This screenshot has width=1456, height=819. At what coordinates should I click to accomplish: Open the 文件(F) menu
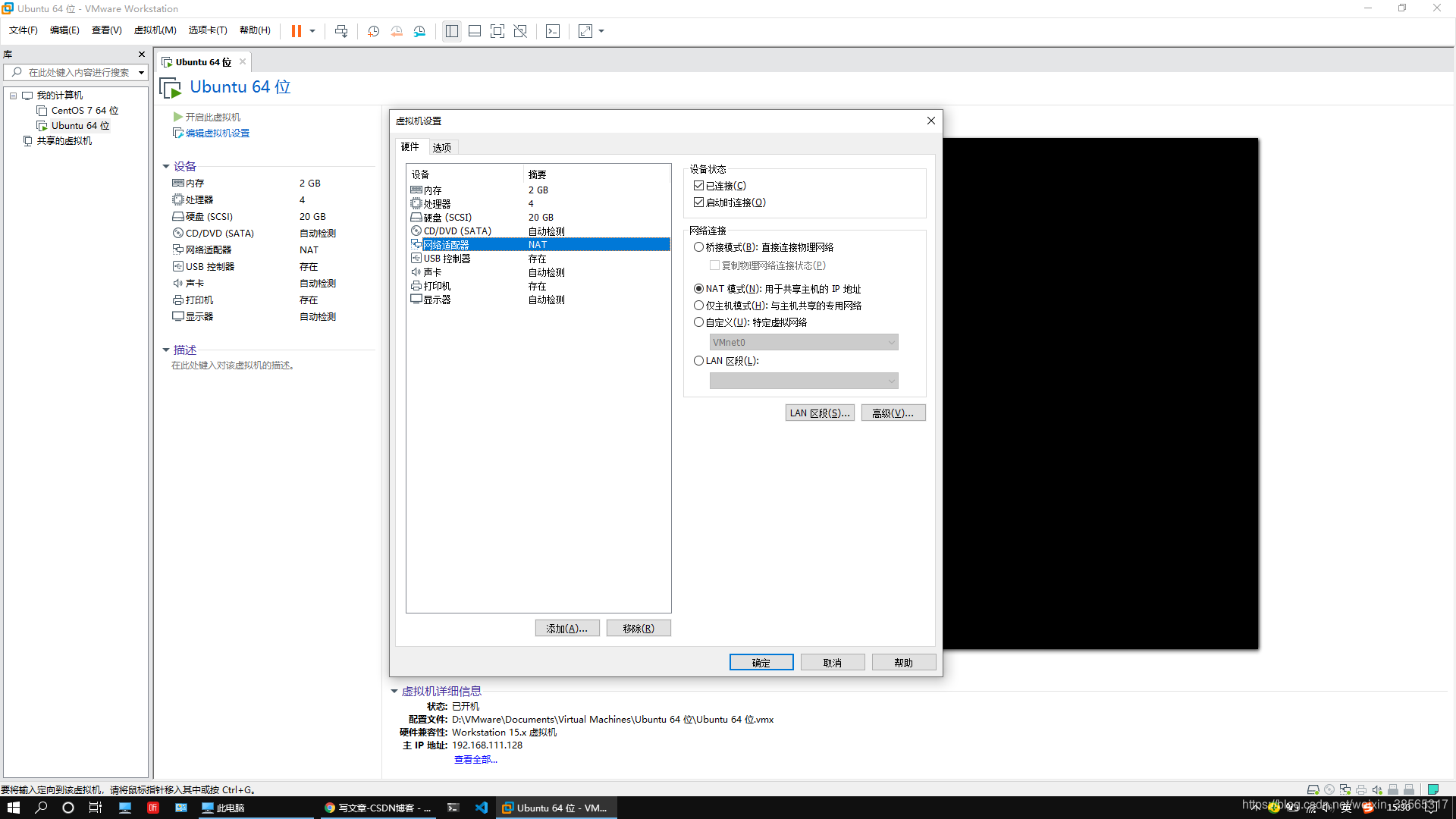coord(24,30)
